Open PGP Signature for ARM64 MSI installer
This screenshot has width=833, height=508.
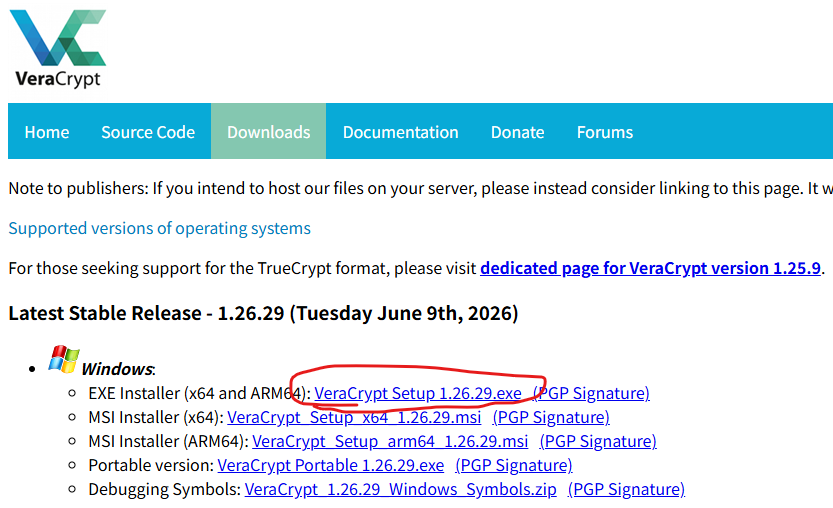pyautogui.click(x=598, y=441)
